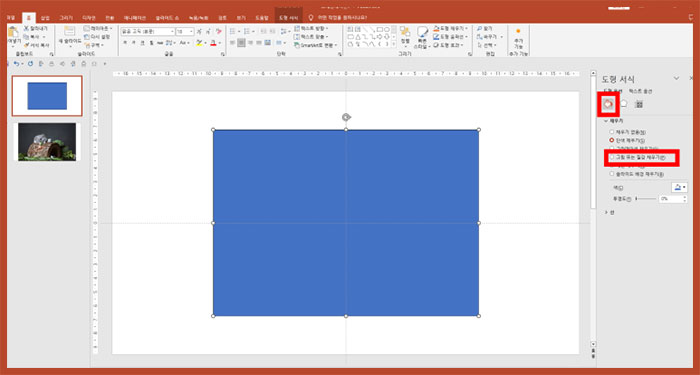
Task: Center-align the paragraph text
Action: pos(241,43)
